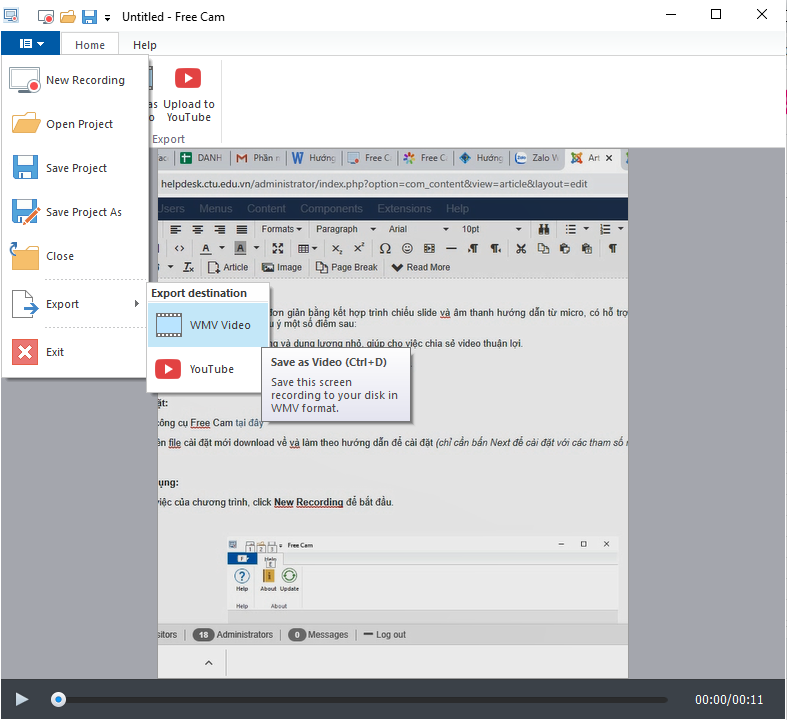Expand the quick access toolbar customize arrow
Image resolution: width=787 pixels, height=720 pixels.
coord(107,18)
